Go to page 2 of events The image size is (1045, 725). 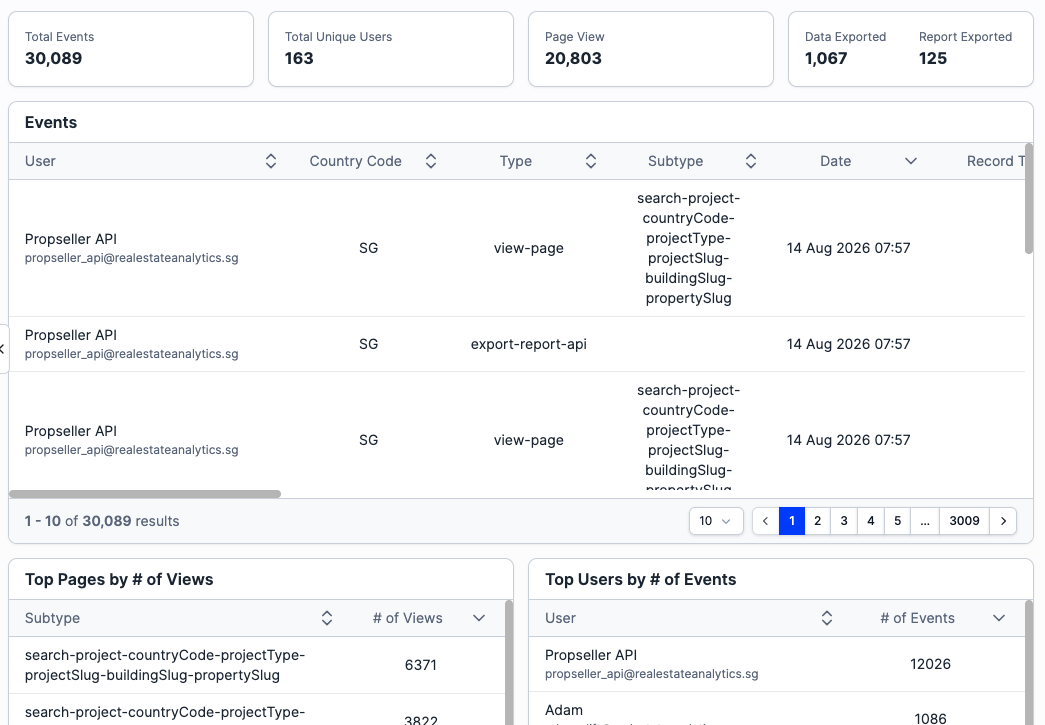[x=817, y=521]
